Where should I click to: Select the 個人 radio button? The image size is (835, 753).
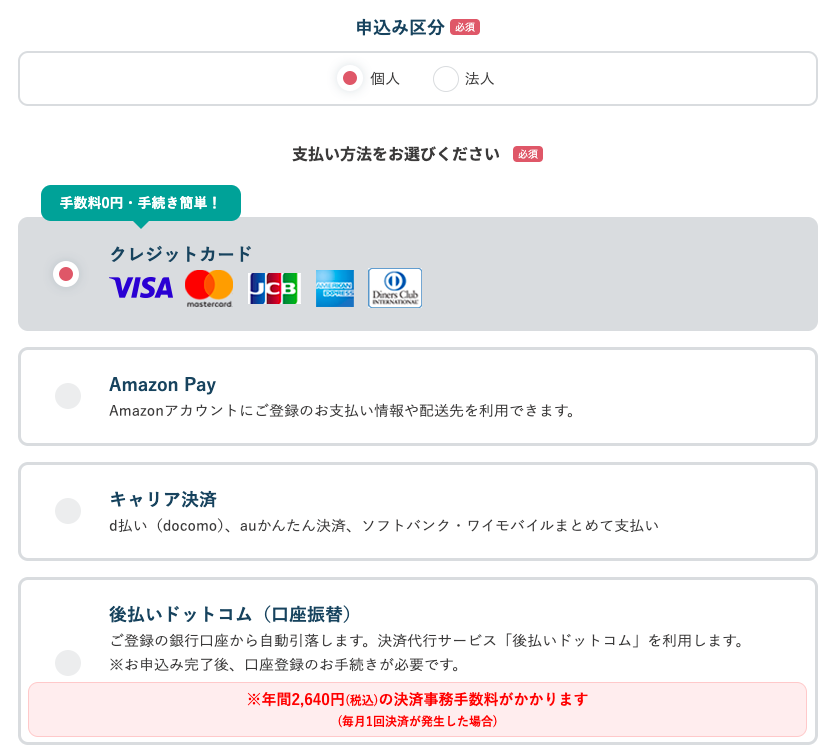(x=350, y=79)
